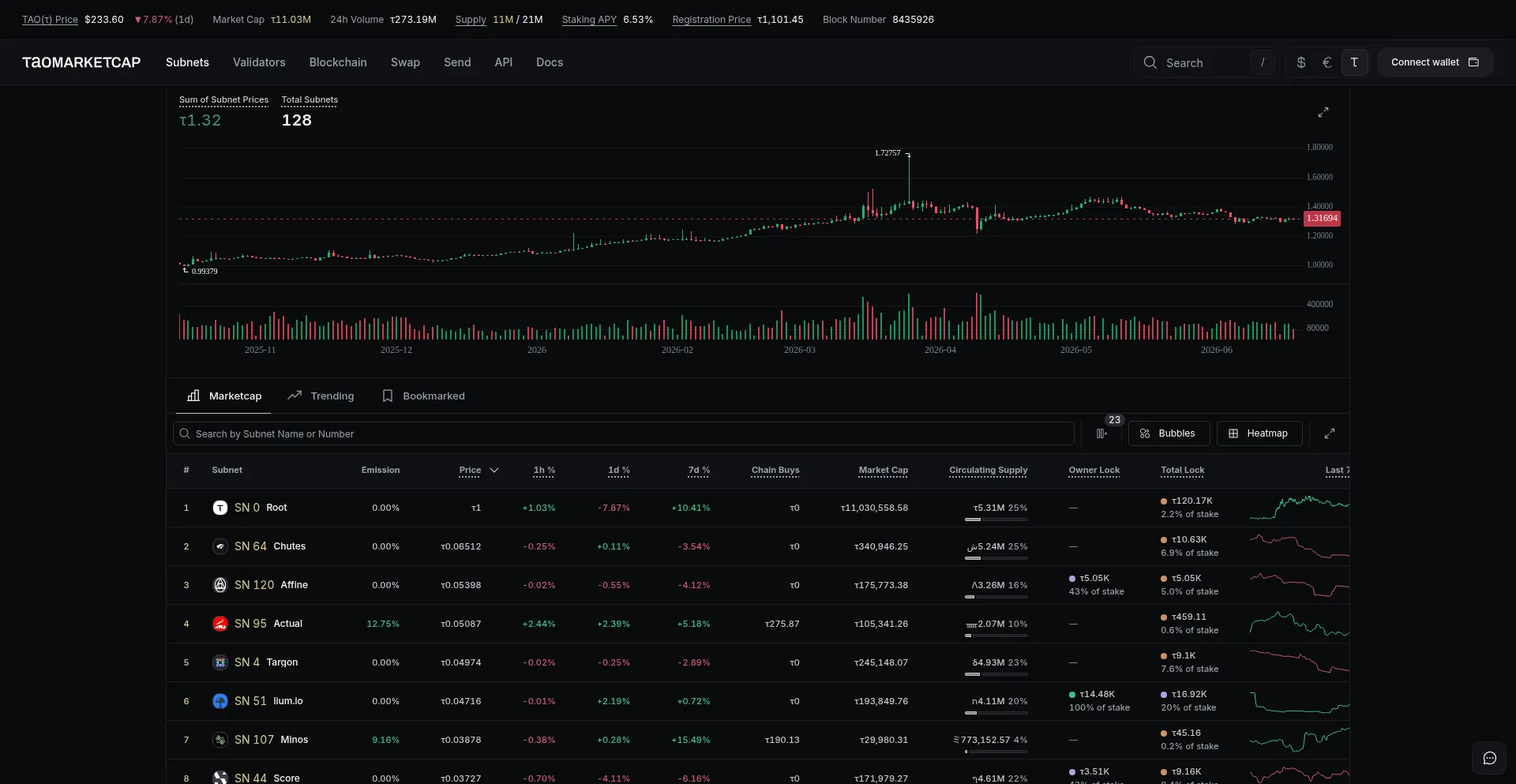
Task: Sort by Market Cap column
Action: click(884, 470)
